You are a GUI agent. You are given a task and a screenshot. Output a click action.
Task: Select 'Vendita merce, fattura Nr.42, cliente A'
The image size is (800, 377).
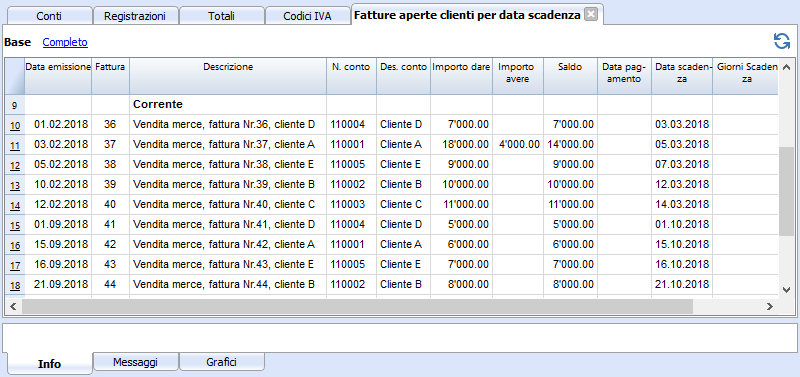[224, 245]
